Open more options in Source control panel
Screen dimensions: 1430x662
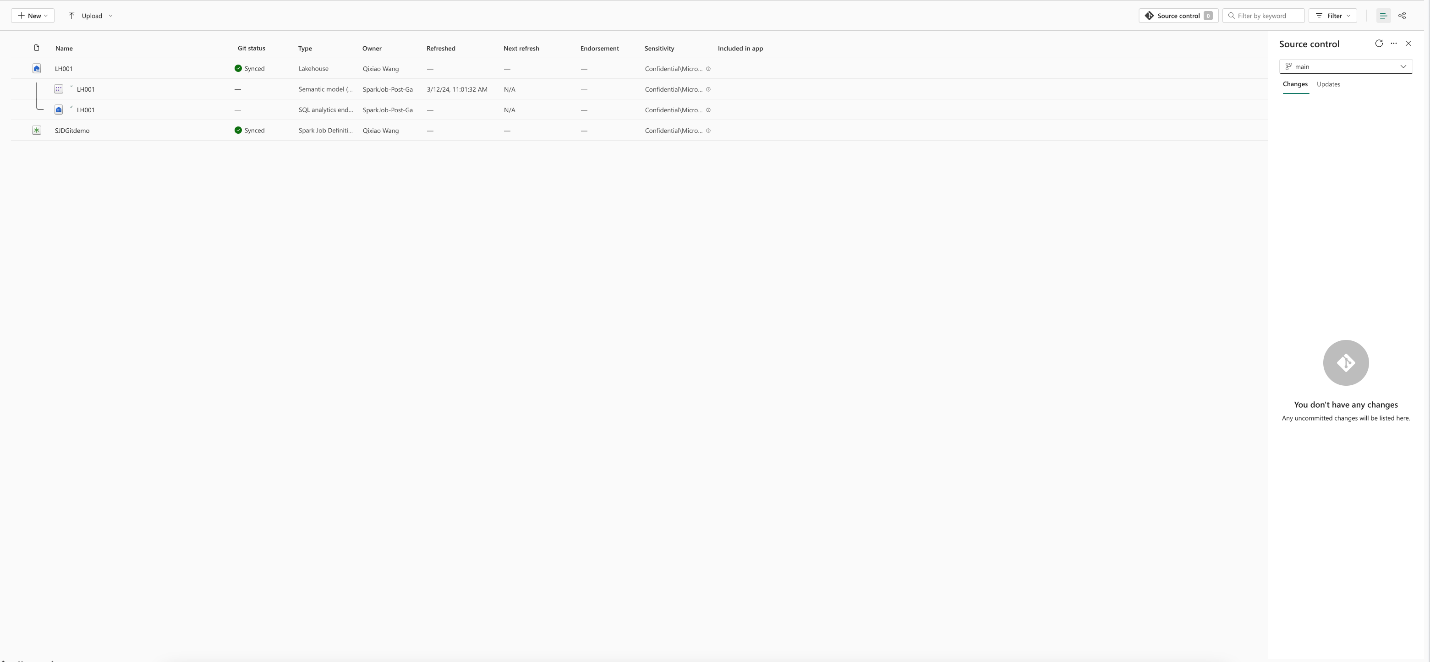[x=1394, y=44]
